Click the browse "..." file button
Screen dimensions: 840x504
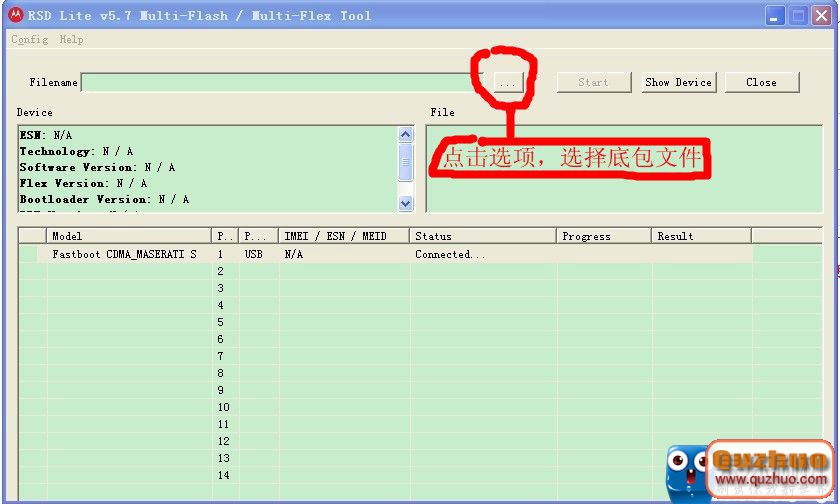507,82
